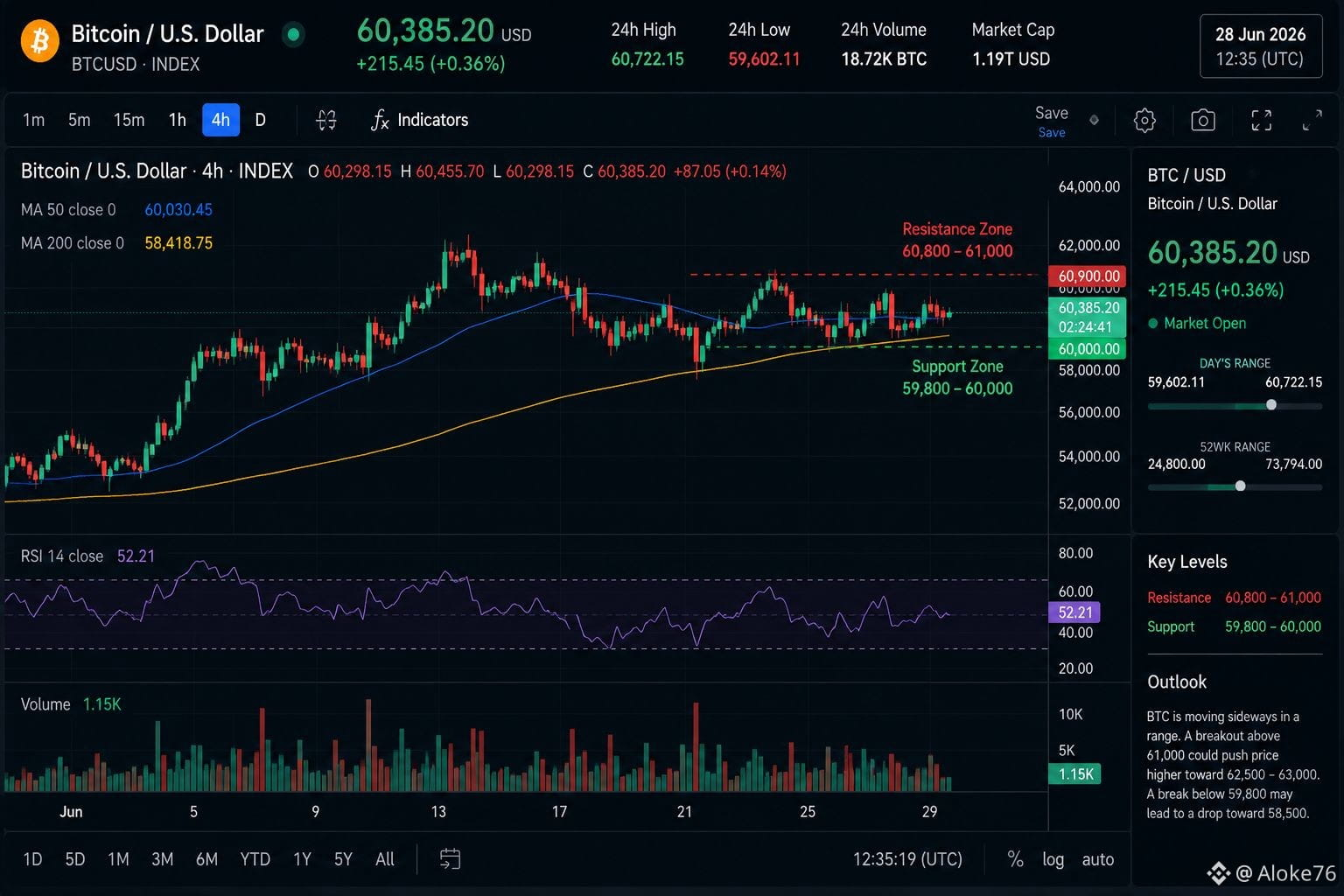Click the Market Cap value 1.19T USD

pos(1011,59)
